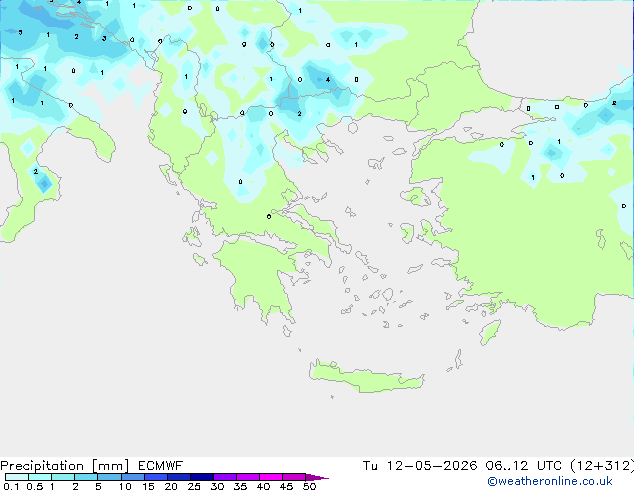The width and height of the screenshot is (634, 490).
Task: Click the '0' value north of Gulf of Corinth
Action: pyautogui.click(x=269, y=217)
